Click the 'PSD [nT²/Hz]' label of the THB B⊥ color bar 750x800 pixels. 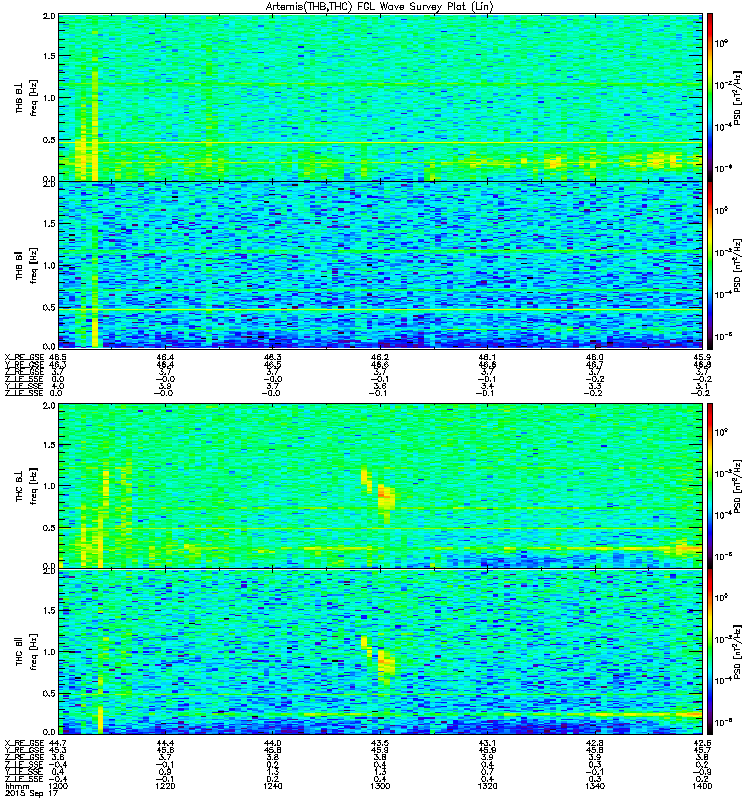pyautogui.click(x=737, y=98)
